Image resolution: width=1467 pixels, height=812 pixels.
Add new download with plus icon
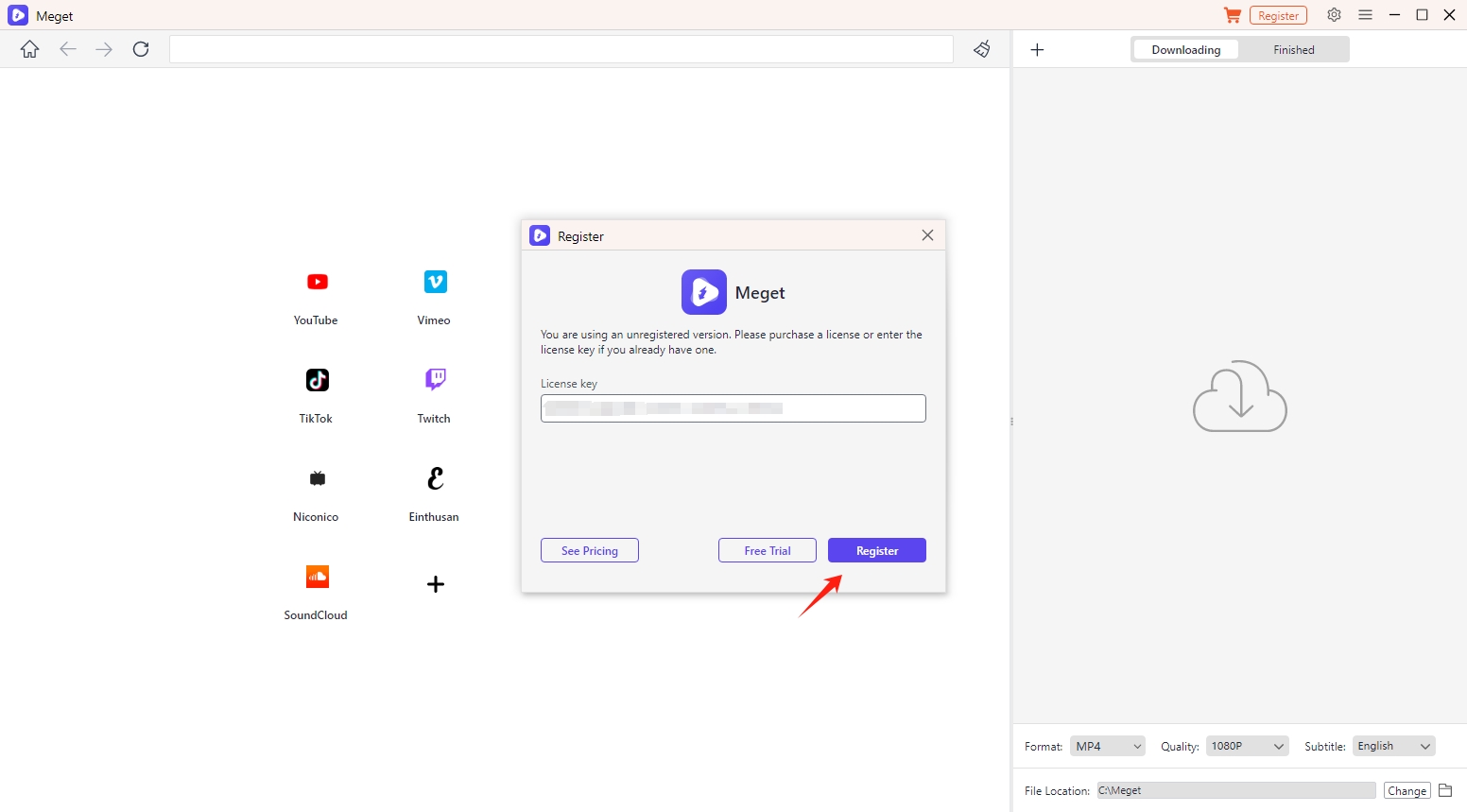click(x=1037, y=50)
